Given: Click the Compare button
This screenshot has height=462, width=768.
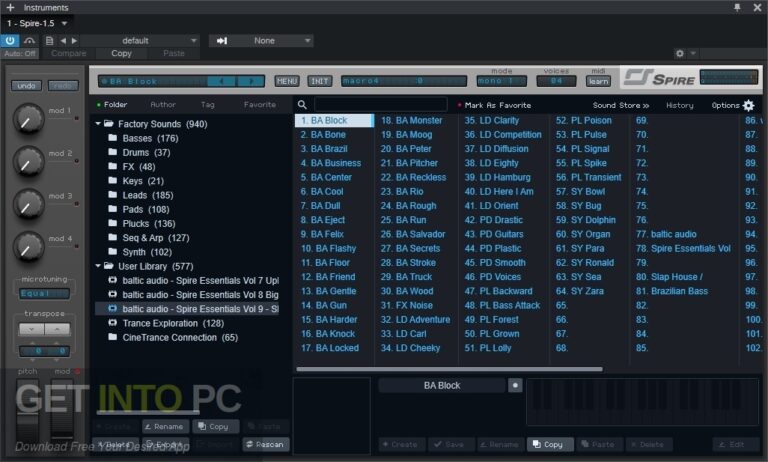Looking at the screenshot, I should click(x=69, y=53).
